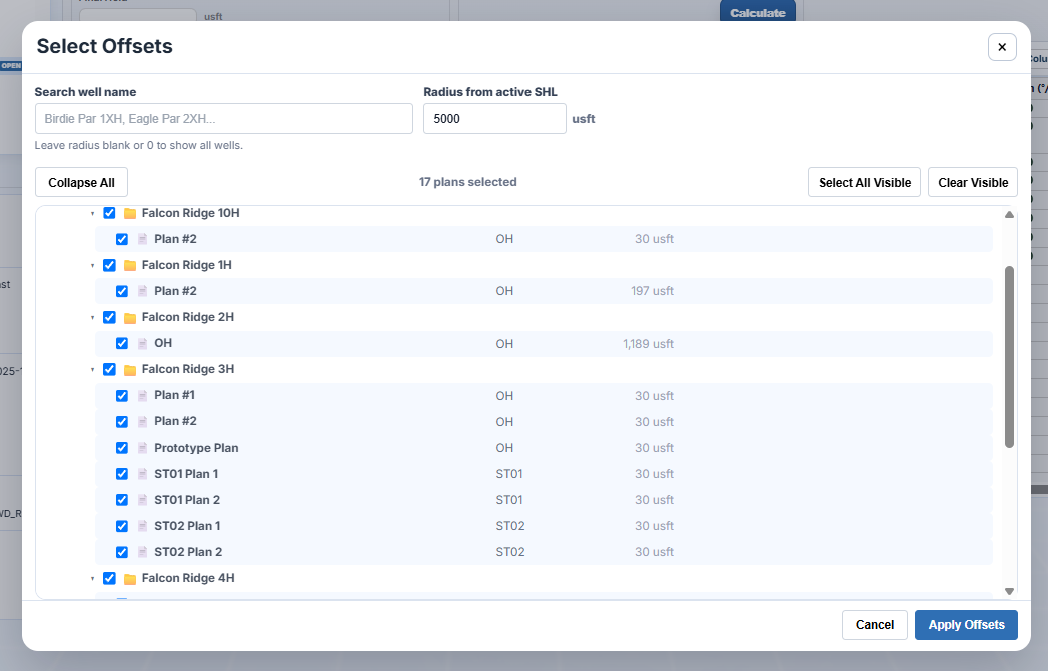The height and width of the screenshot is (671, 1048).
Task: Close the Select Offsets dialog with X
Action: [x=1002, y=47]
